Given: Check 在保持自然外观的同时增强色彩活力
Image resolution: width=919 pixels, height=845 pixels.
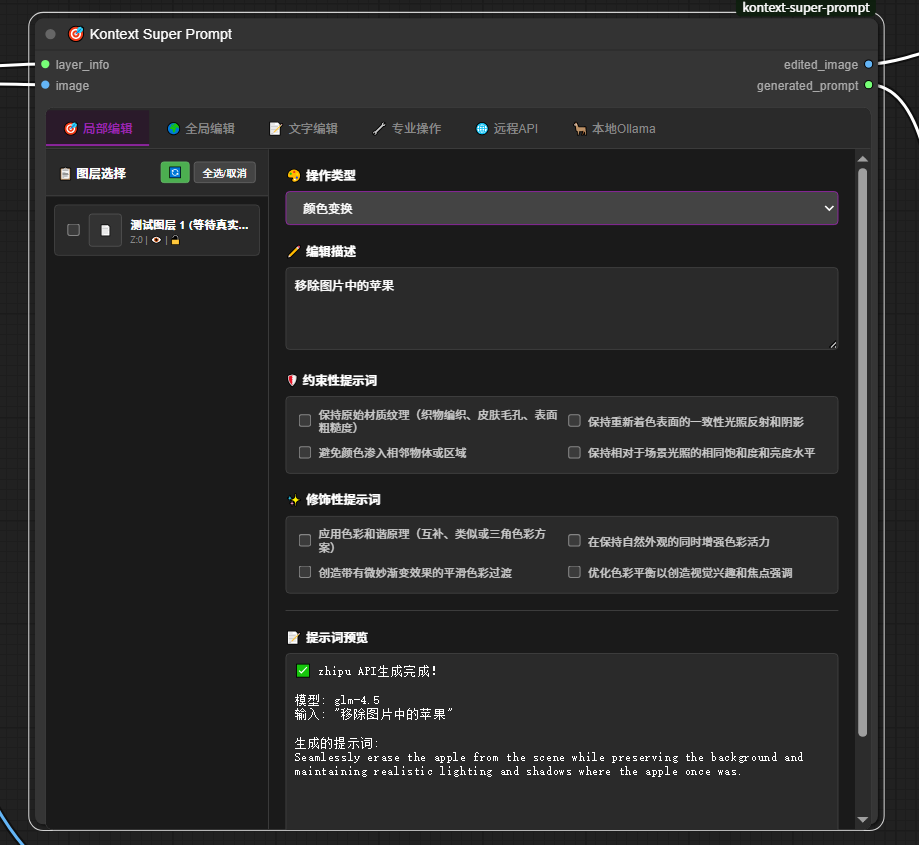Looking at the screenshot, I should (x=574, y=540).
